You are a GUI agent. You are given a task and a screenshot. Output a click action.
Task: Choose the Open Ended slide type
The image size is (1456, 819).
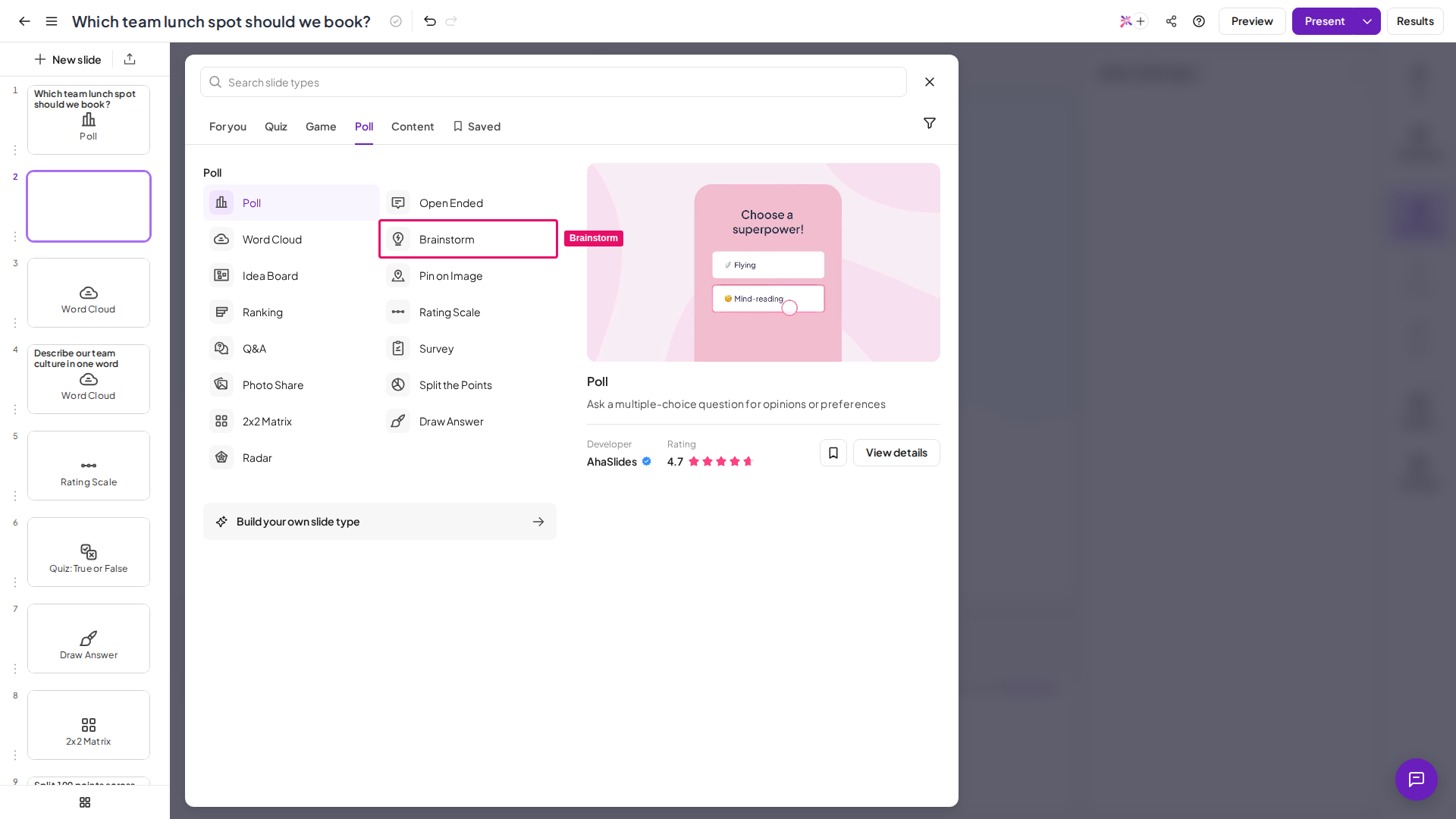(x=468, y=203)
